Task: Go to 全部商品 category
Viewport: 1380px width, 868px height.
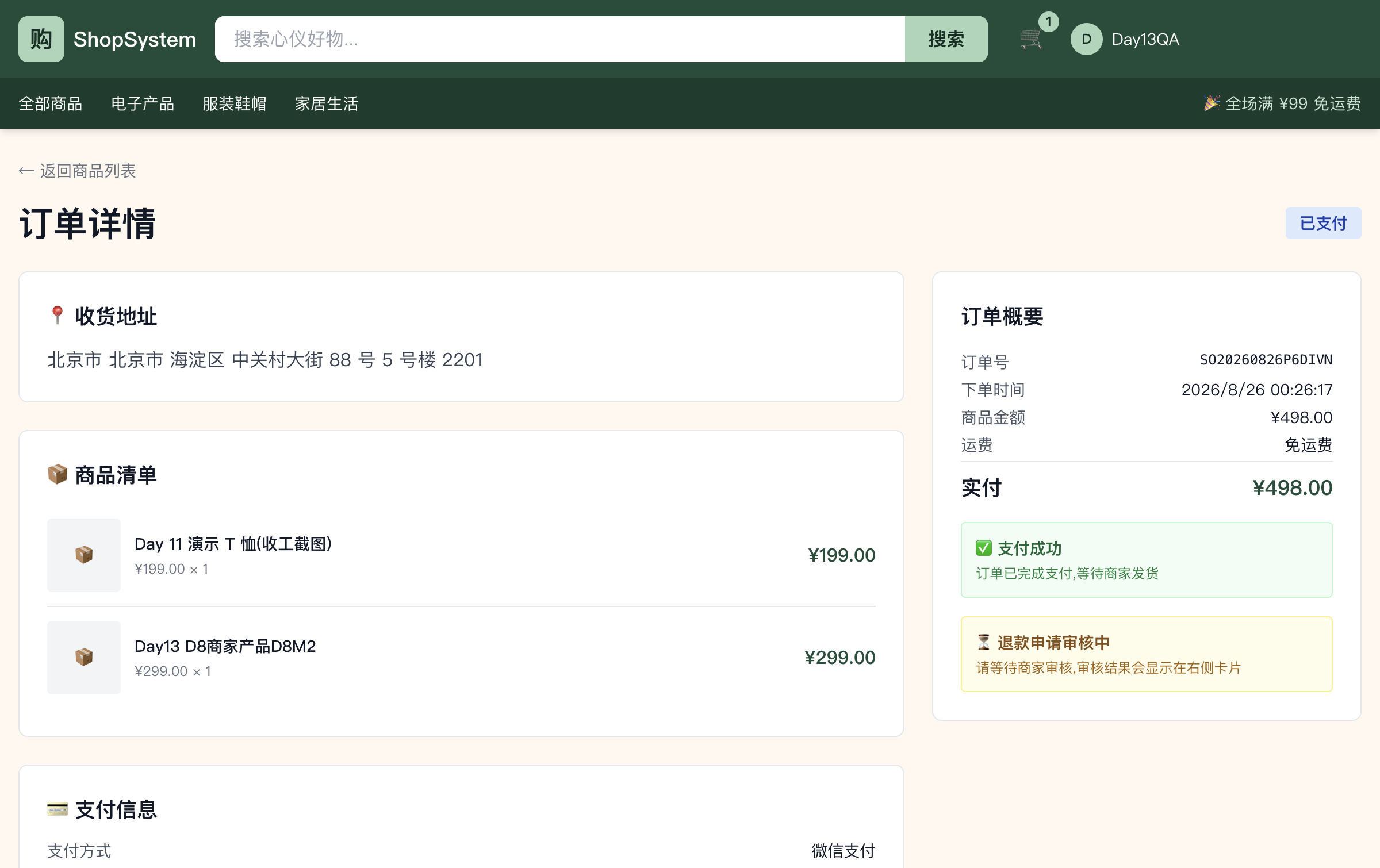Action: [x=51, y=103]
